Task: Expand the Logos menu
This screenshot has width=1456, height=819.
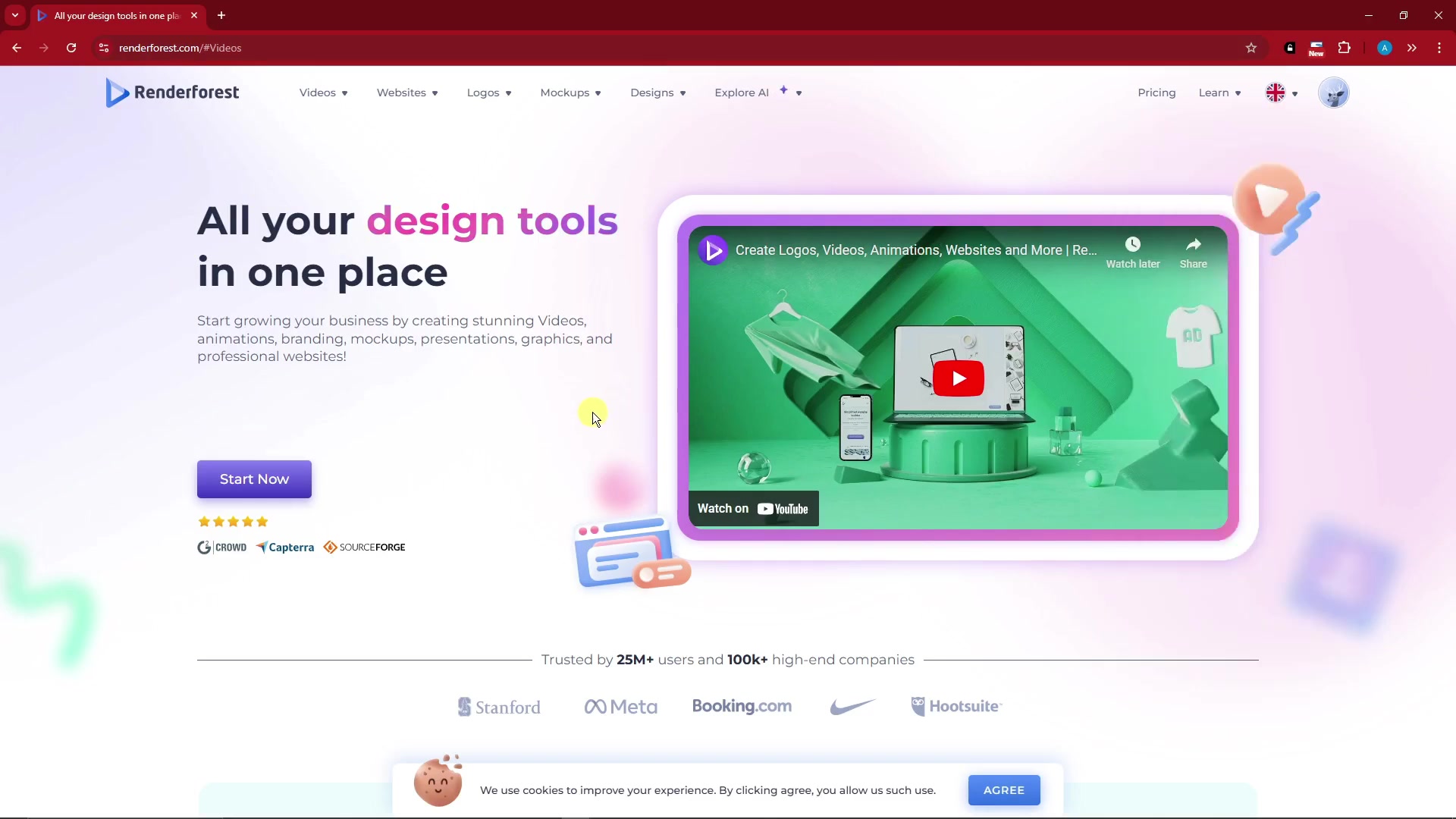Action: pos(489,93)
